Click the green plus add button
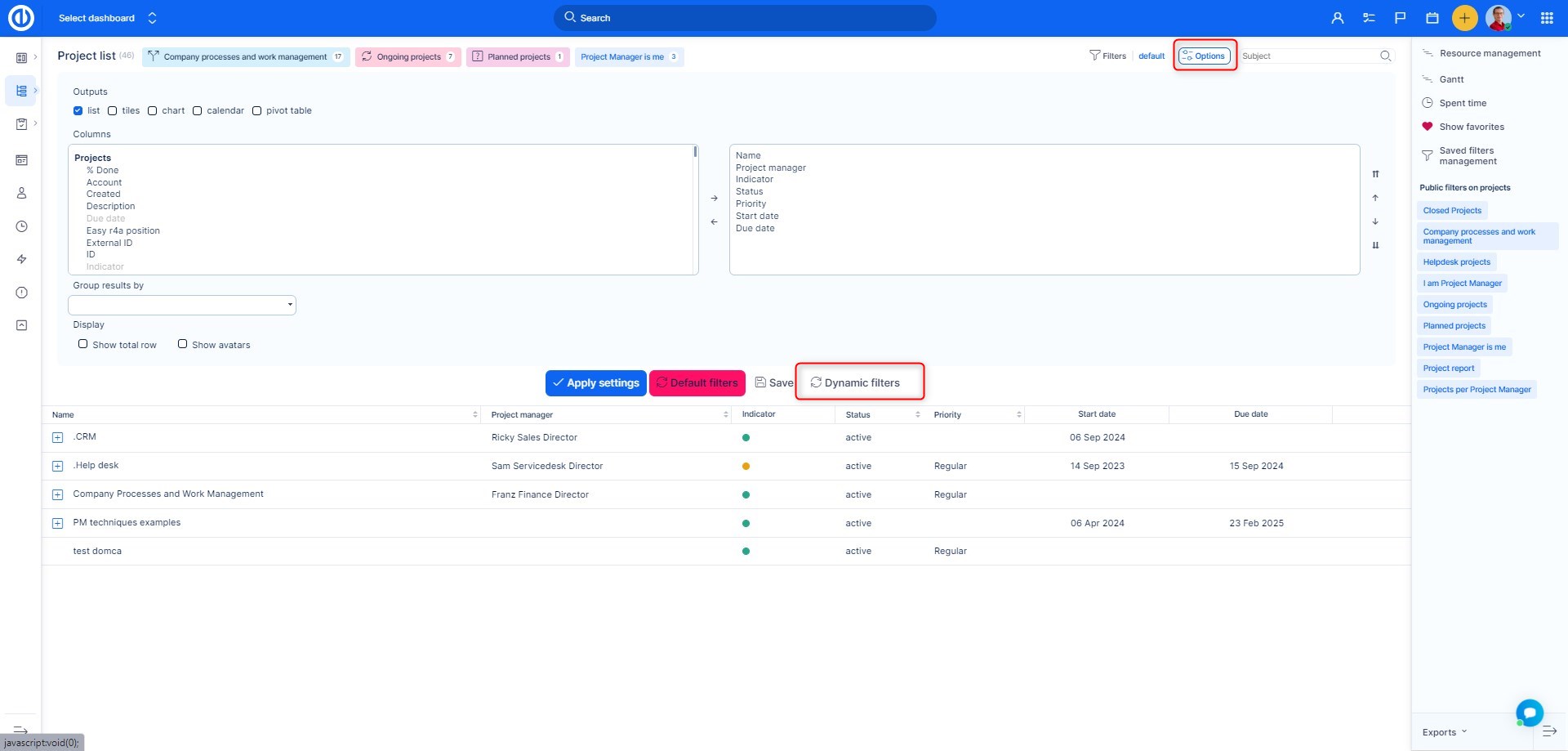1568x751 pixels. pos(1464,18)
